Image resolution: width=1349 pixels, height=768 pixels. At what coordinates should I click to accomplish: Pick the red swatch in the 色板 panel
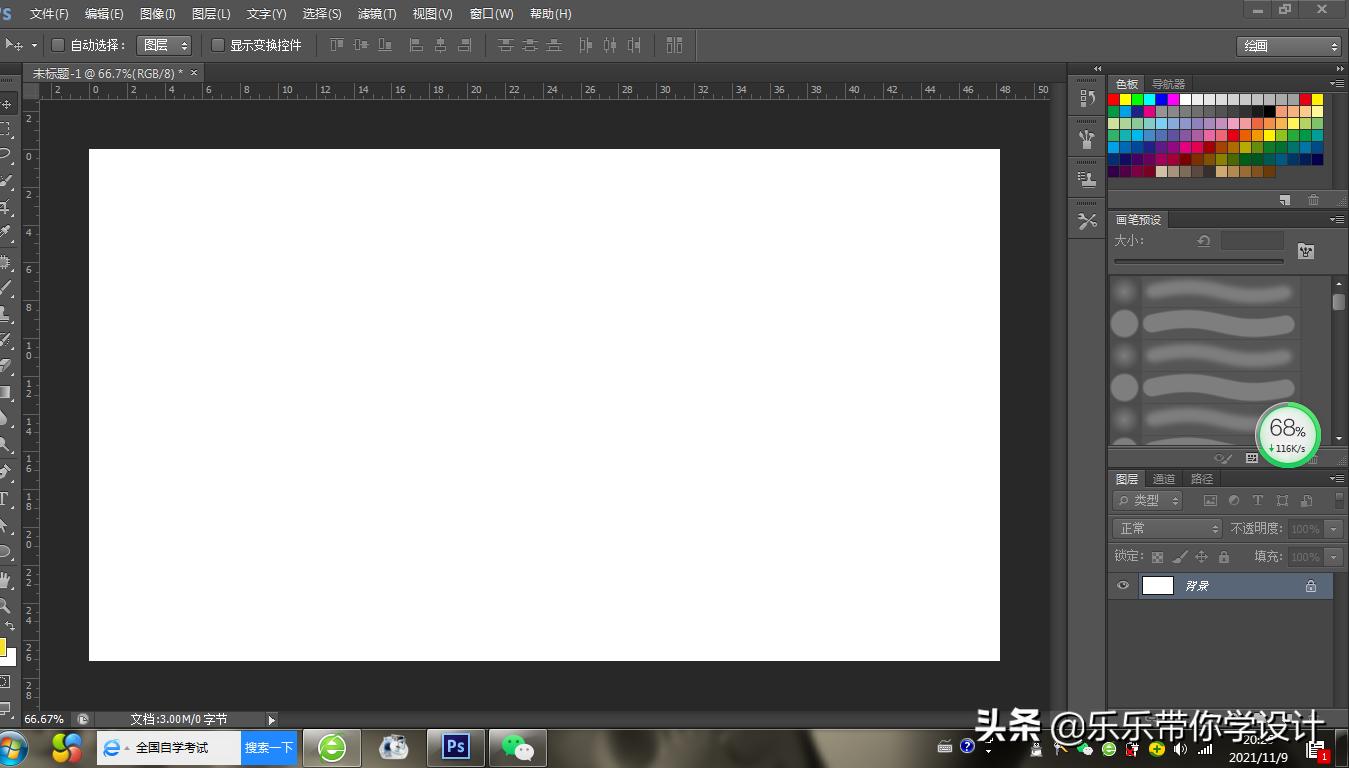point(1114,100)
